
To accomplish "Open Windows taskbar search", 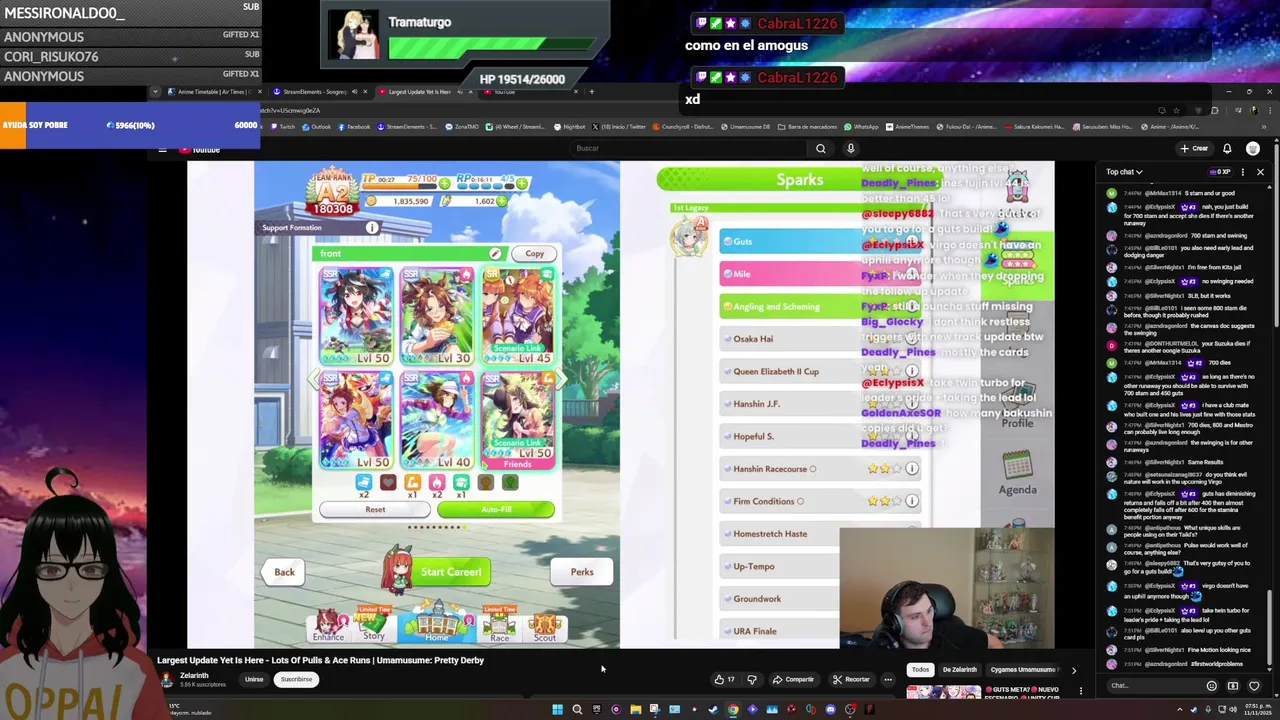I will (577, 710).
